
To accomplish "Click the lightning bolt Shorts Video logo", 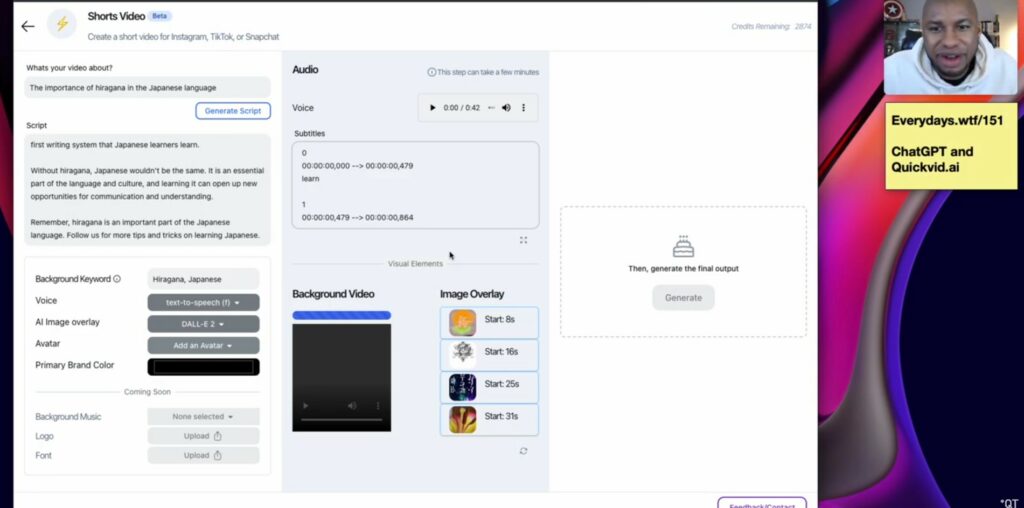I will (x=62, y=24).
